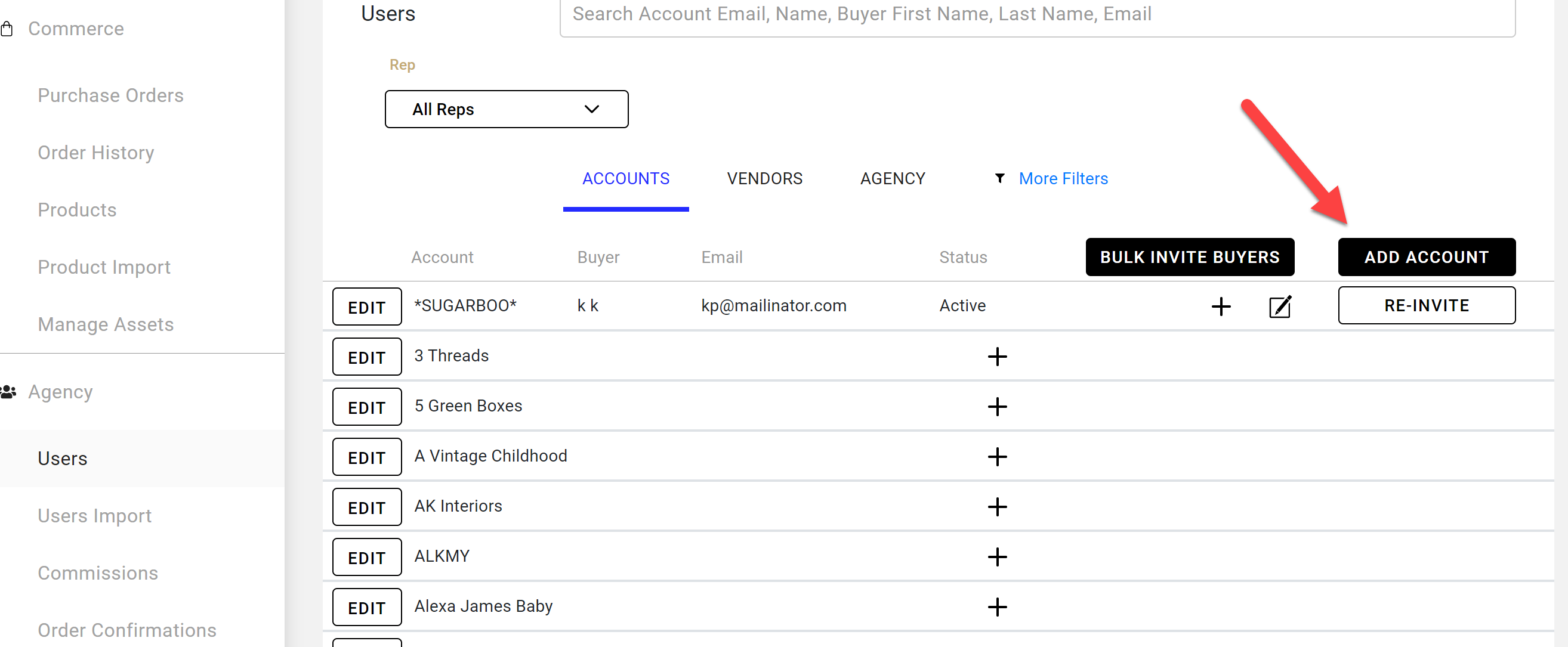Switch to the Agency tab
Viewport: 1568px width, 647px height.
pos(893,179)
